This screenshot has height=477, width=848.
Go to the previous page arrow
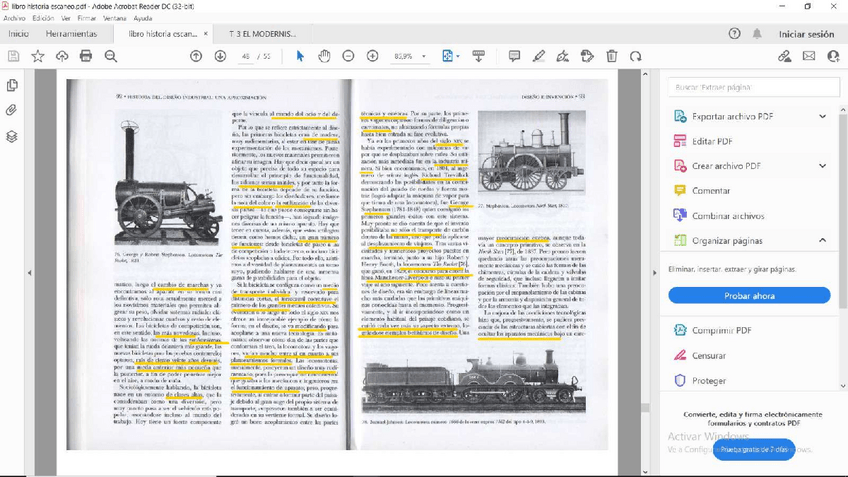196,56
